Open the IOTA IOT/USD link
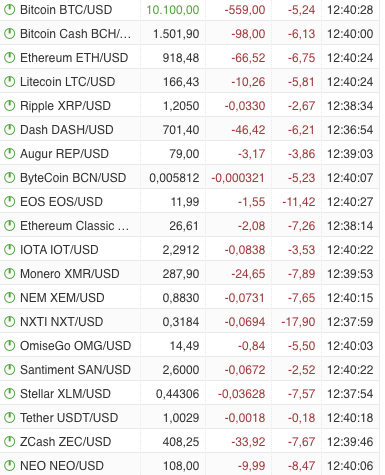The height and width of the screenshot is (475, 385). click(59, 250)
